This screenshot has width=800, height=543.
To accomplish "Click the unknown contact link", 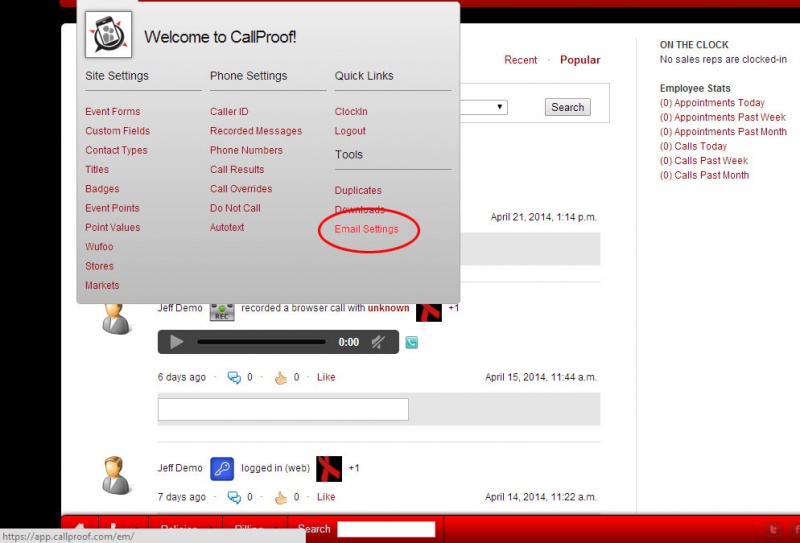I will (x=388, y=308).
